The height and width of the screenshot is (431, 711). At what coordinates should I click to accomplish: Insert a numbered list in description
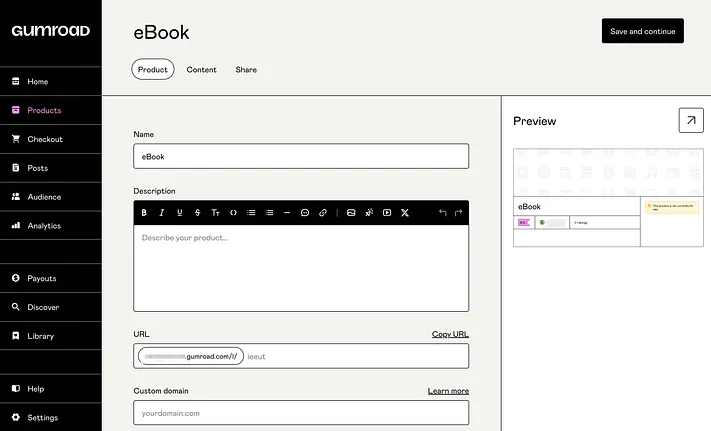(269, 213)
